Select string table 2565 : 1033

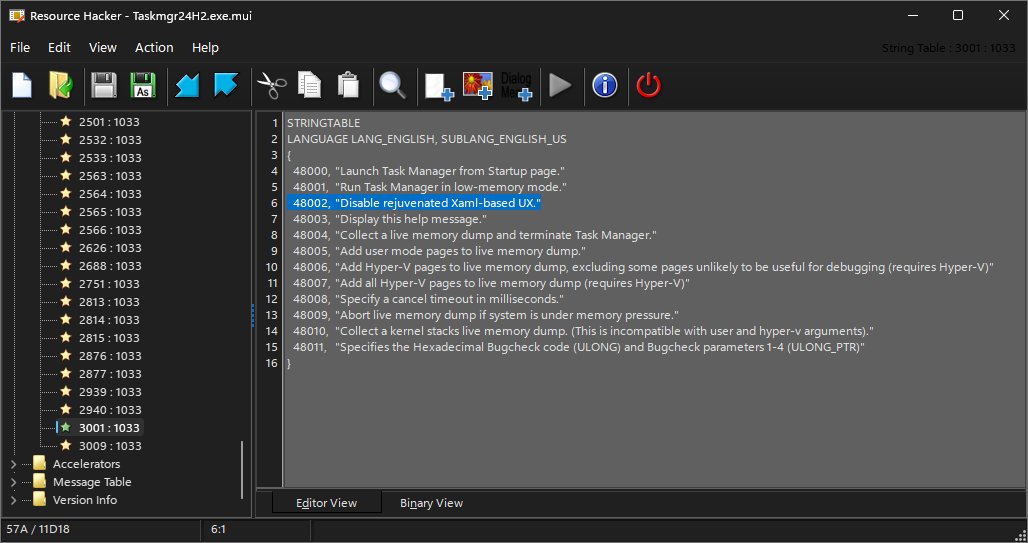click(109, 212)
